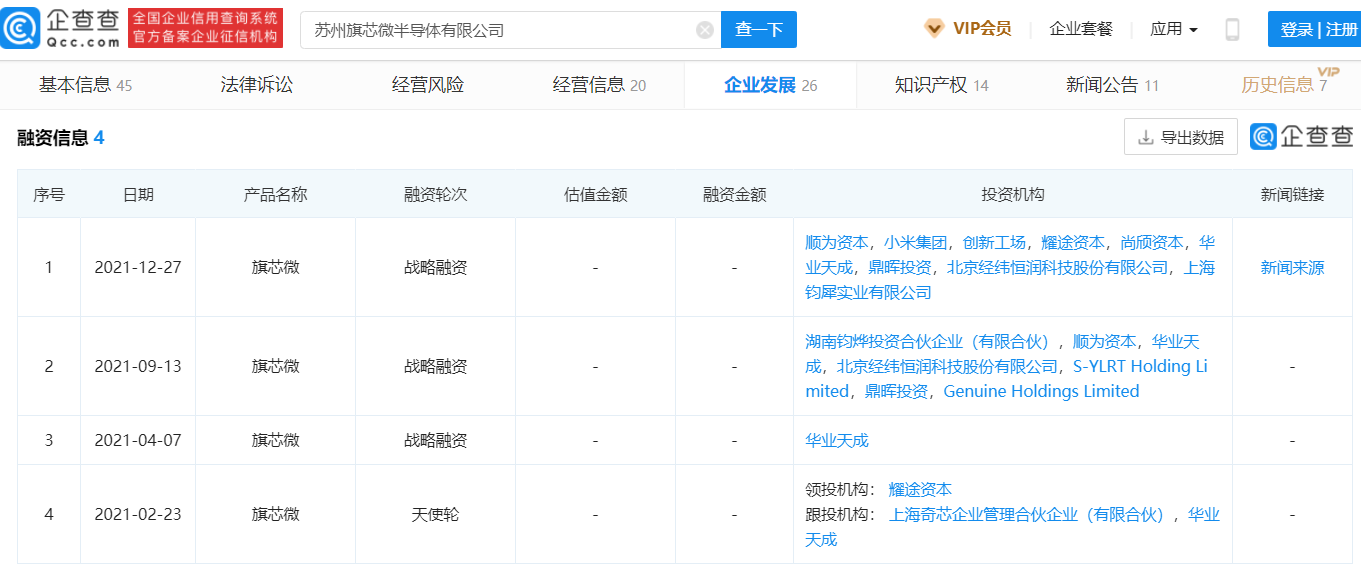Open the VIP会员 link
Image resolution: width=1361 pixels, height=572 pixels.
point(982,29)
